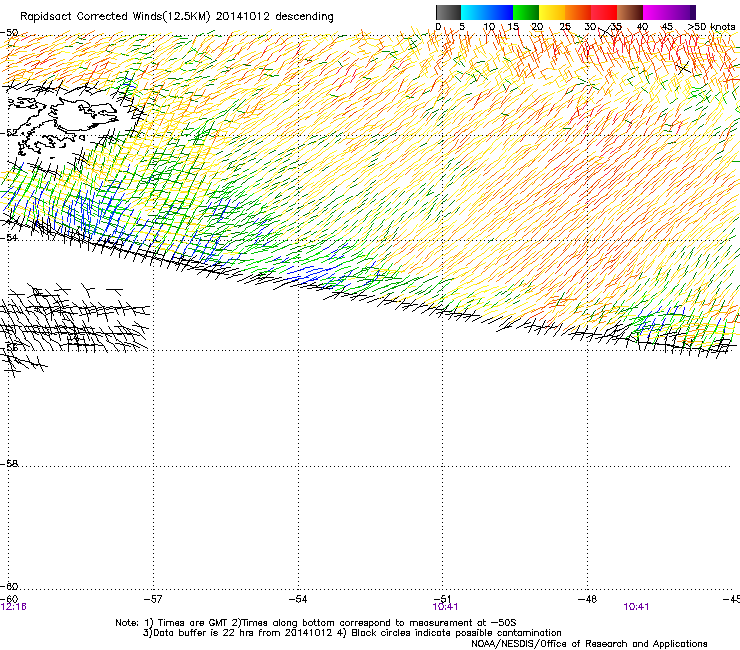
Task: Click the 'Black circles indicate possible contamination' note
Action: (x=456, y=633)
